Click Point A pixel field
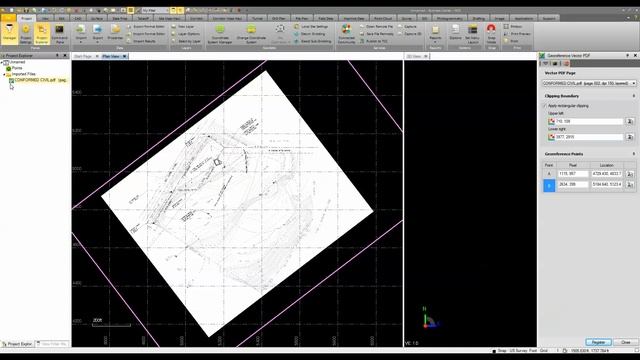 (x=573, y=174)
